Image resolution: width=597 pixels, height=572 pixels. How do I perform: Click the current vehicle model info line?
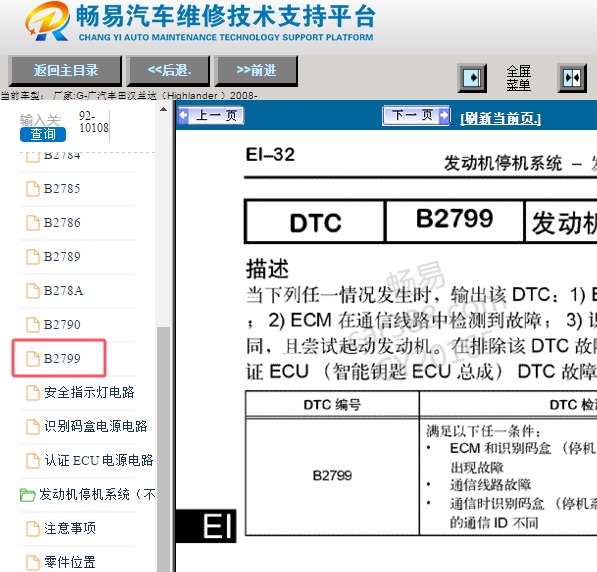point(129,95)
